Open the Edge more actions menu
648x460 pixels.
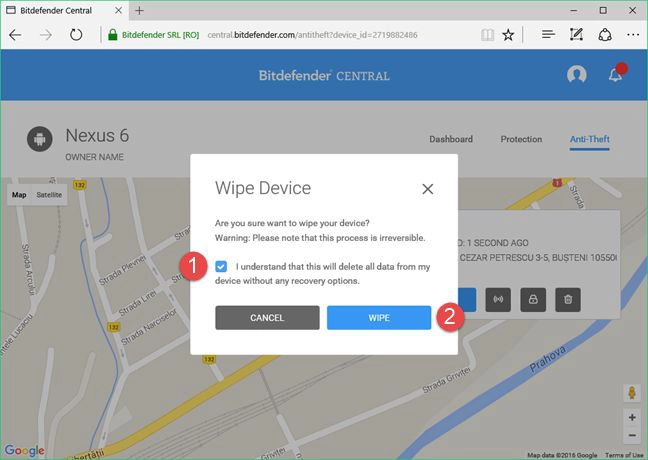[633, 35]
